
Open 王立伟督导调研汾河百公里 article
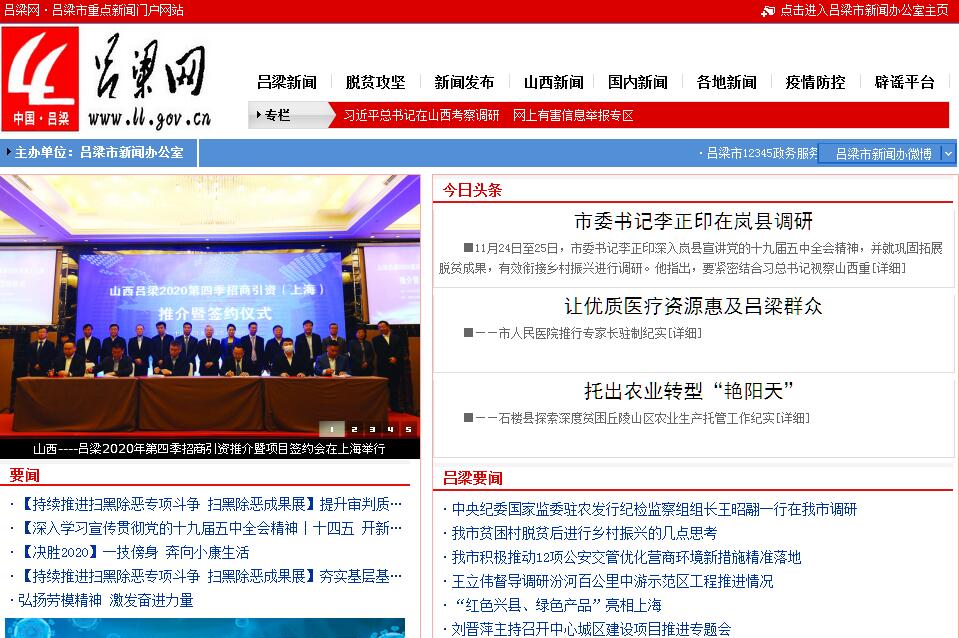click(x=612, y=581)
